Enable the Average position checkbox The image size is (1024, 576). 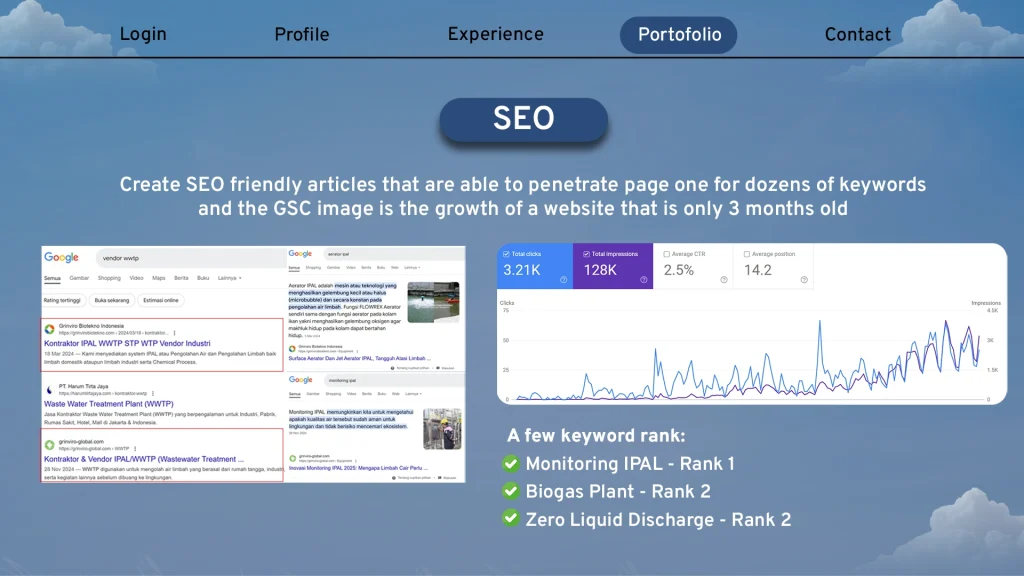coord(747,254)
